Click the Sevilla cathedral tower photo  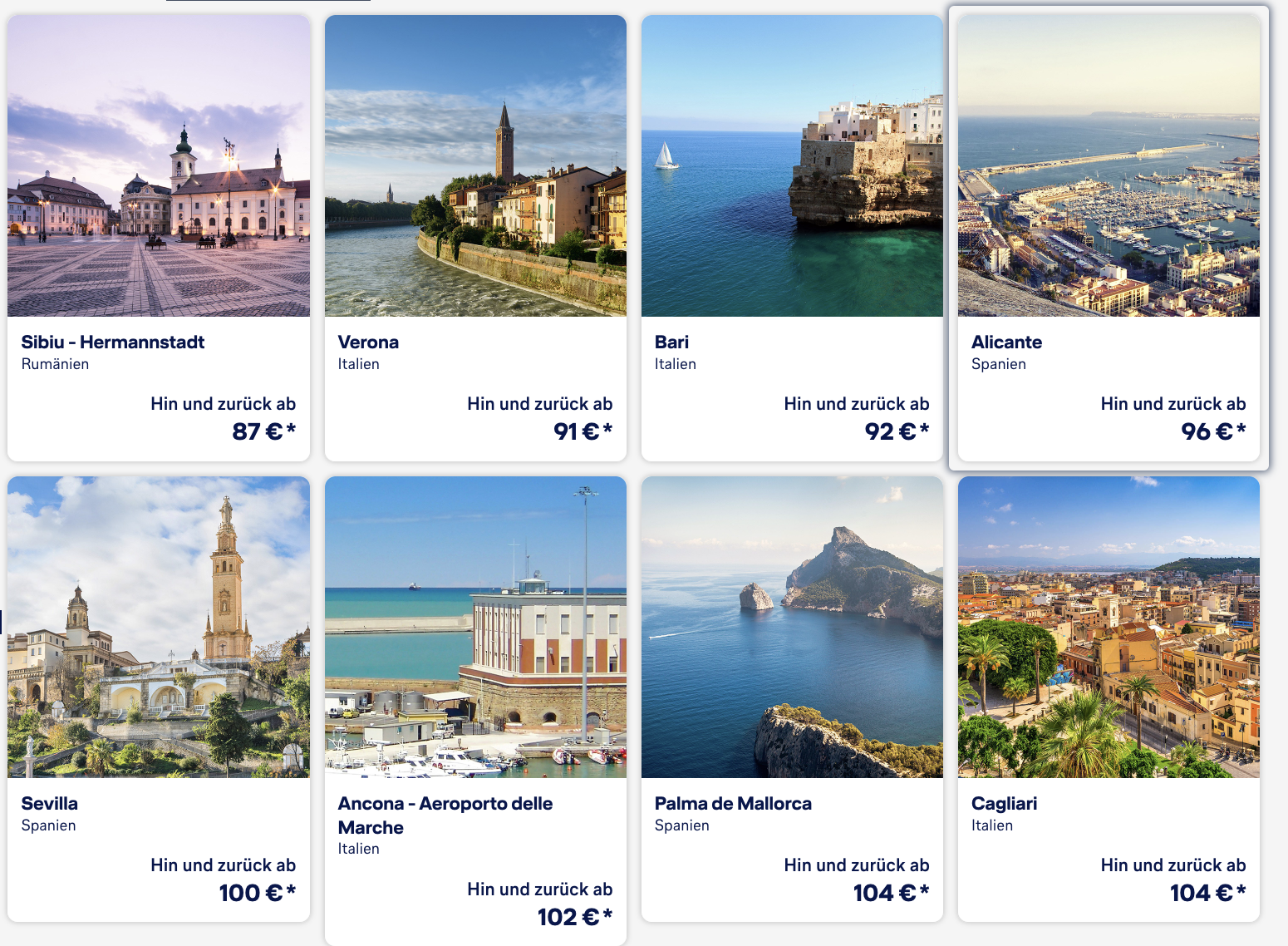pyautogui.click(x=159, y=628)
